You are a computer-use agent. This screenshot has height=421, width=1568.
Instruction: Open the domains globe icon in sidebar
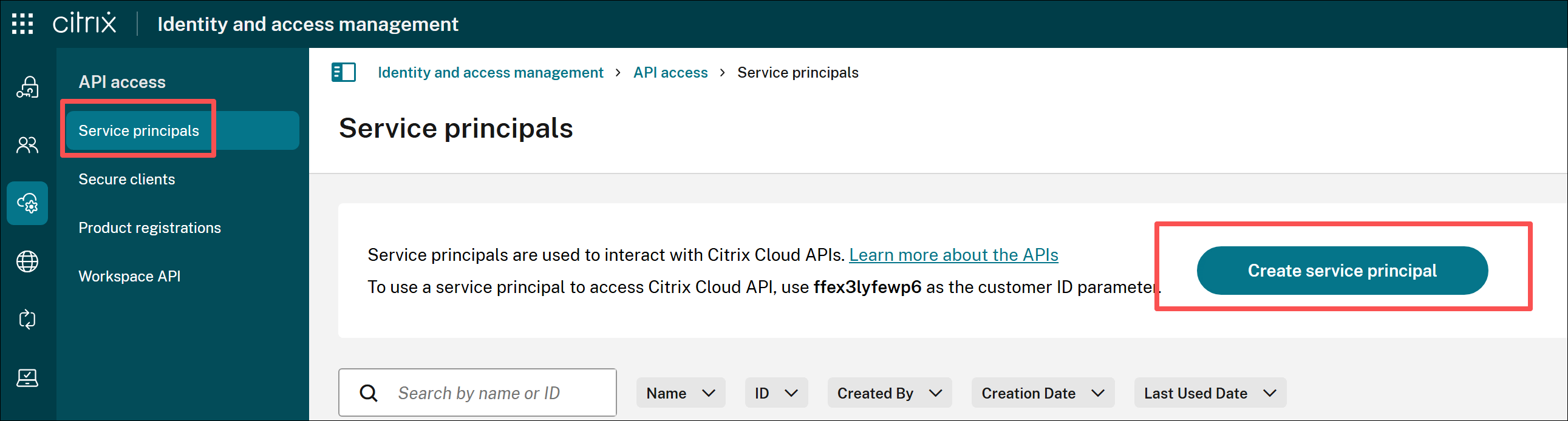click(27, 261)
